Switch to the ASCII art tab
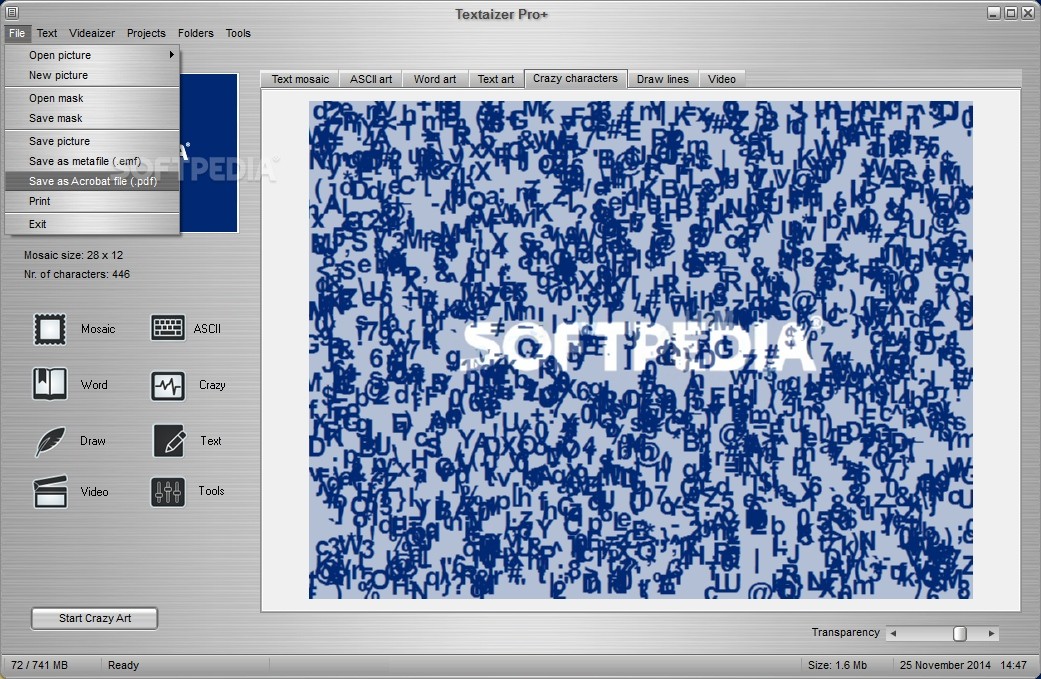This screenshot has height=679, width=1041. 370,79
